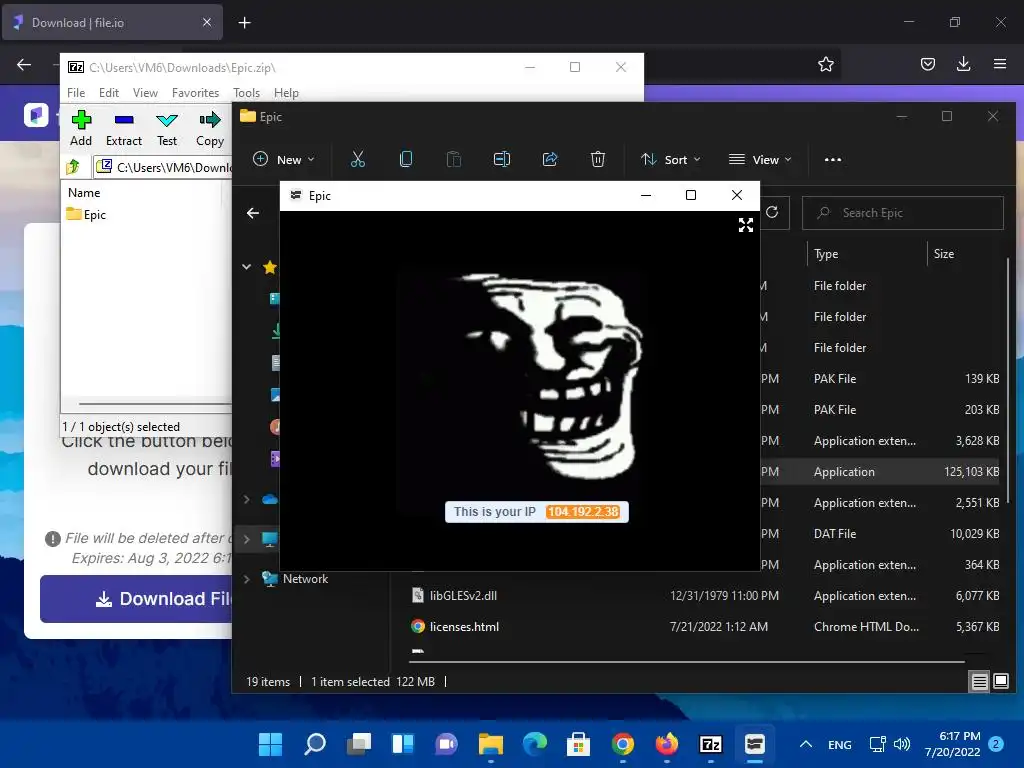Open taskbar Search
The height and width of the screenshot is (768, 1024).
click(315, 743)
